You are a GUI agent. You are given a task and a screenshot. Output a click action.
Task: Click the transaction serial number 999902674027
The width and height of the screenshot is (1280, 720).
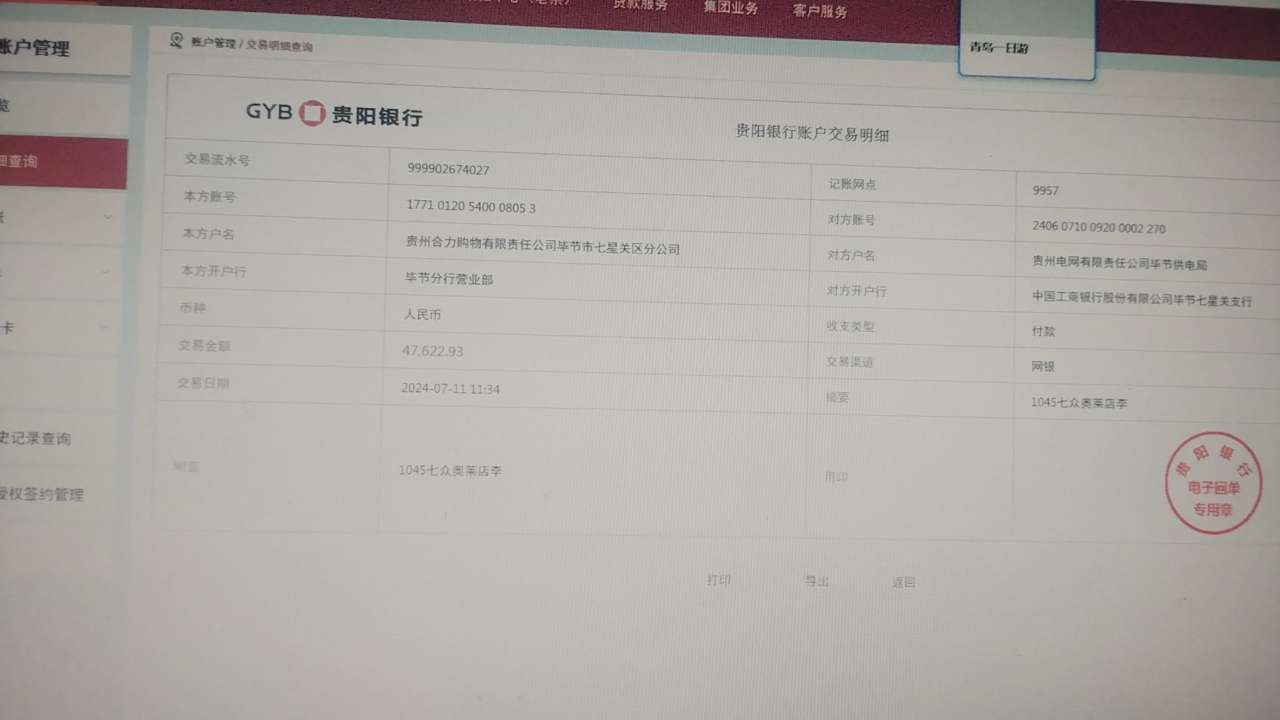coord(448,169)
